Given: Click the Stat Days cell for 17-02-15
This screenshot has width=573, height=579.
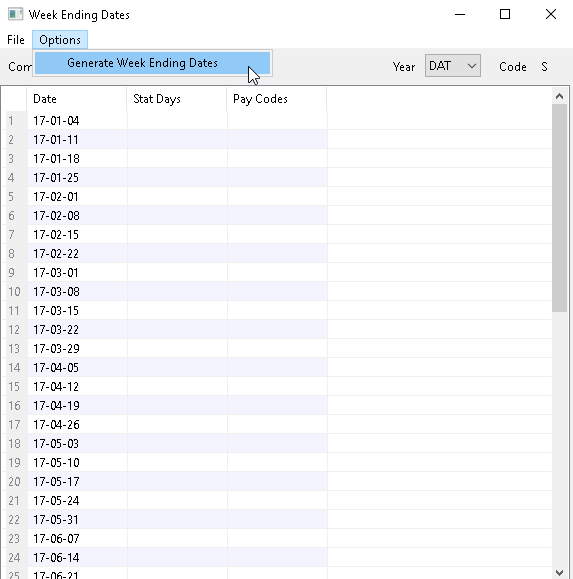Looking at the screenshot, I should pos(177,235).
